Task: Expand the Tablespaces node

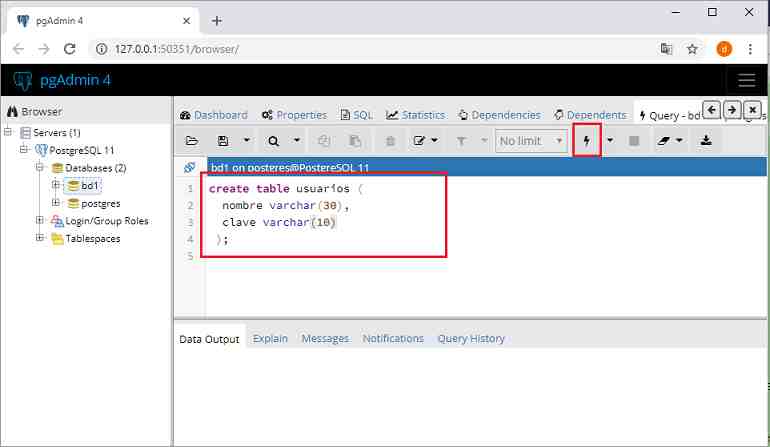Action: [40, 238]
